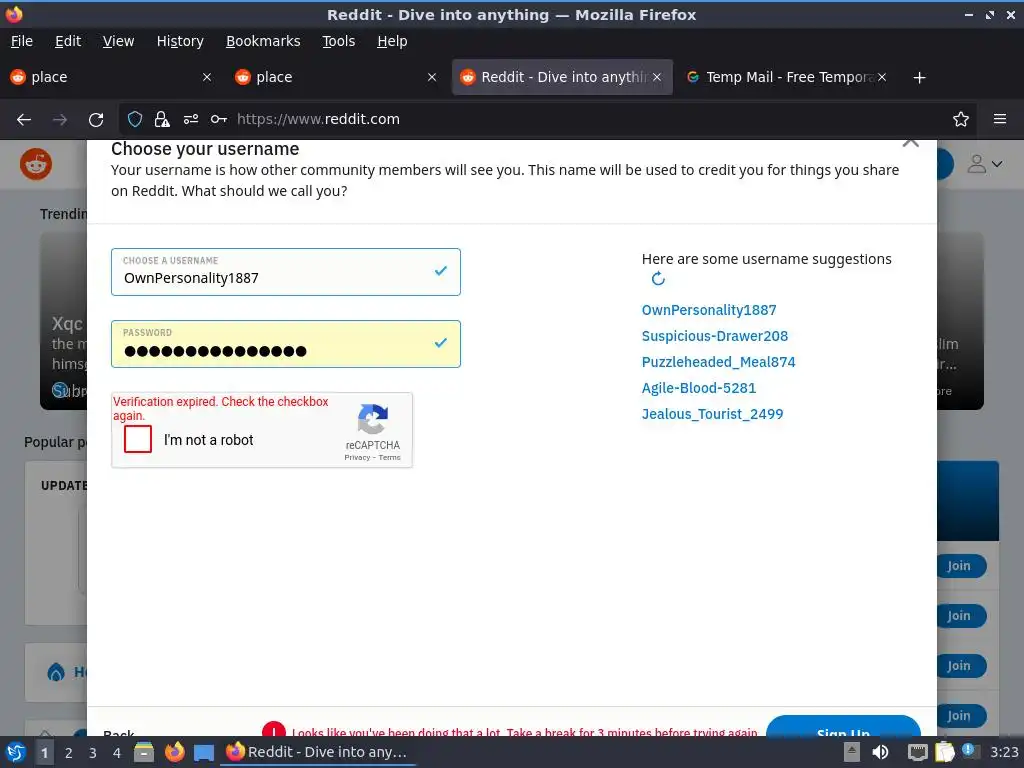Select suggestion Puzzleheaded_Meal874
The width and height of the screenshot is (1024, 768).
click(x=718, y=362)
